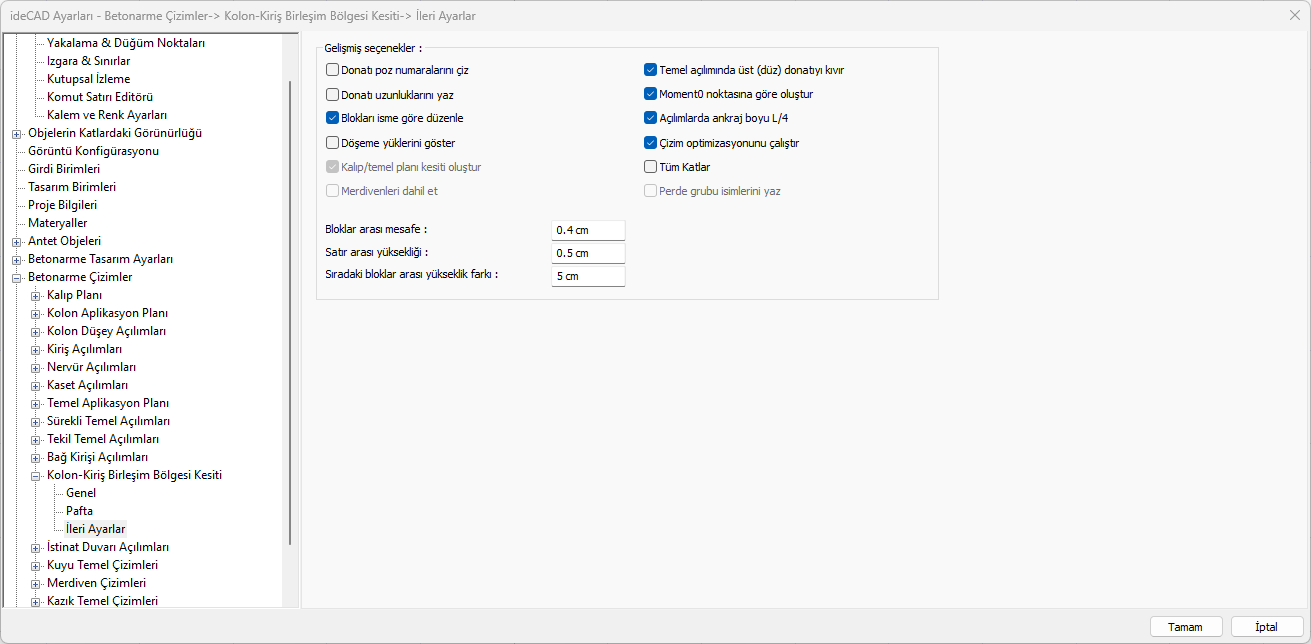
Task: Click the Bloklar arası mesafe input field
Action: click(x=588, y=230)
